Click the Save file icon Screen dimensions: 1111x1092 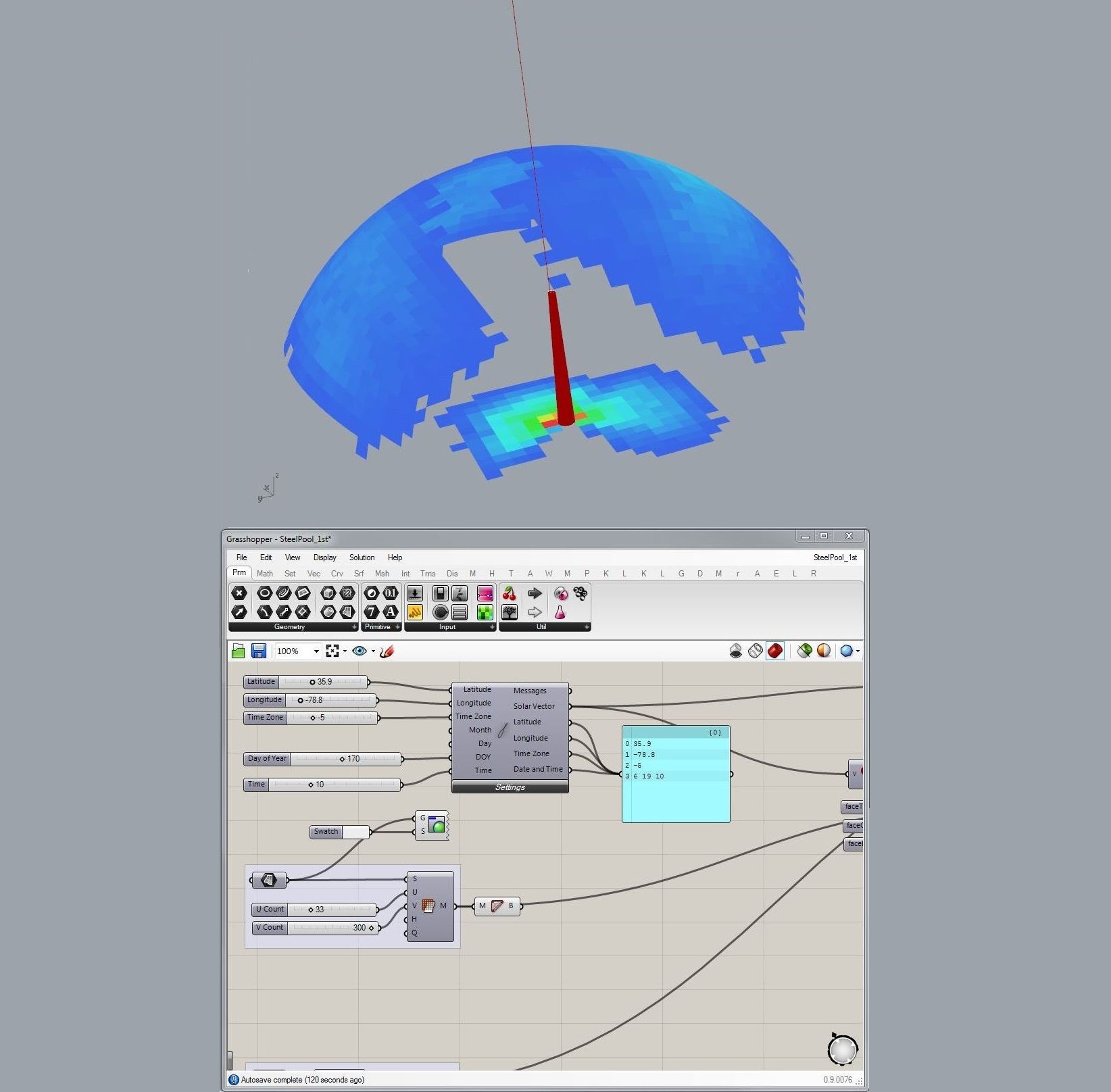pos(258,651)
